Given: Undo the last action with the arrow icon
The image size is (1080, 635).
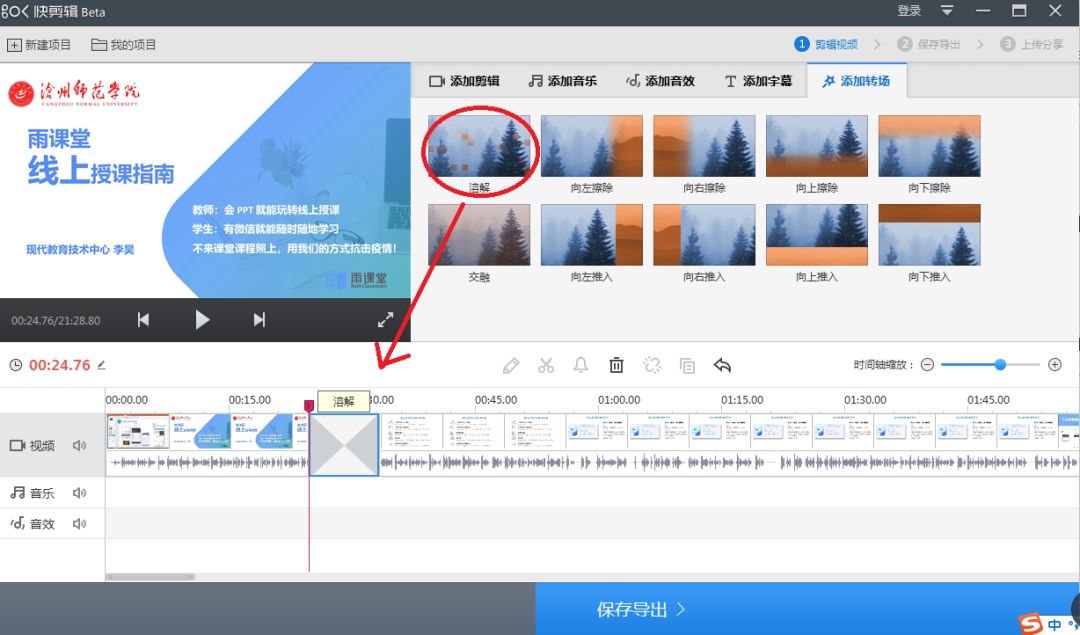Looking at the screenshot, I should (x=722, y=365).
